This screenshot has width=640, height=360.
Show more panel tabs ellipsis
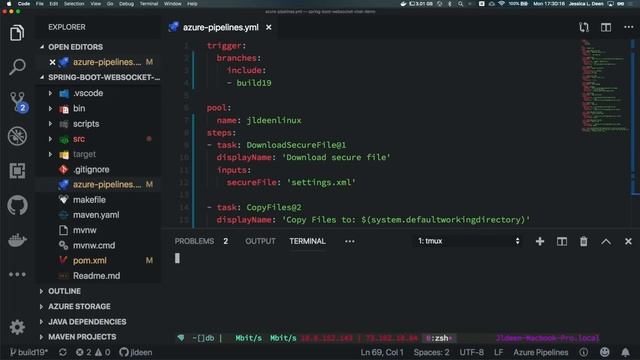coord(349,241)
